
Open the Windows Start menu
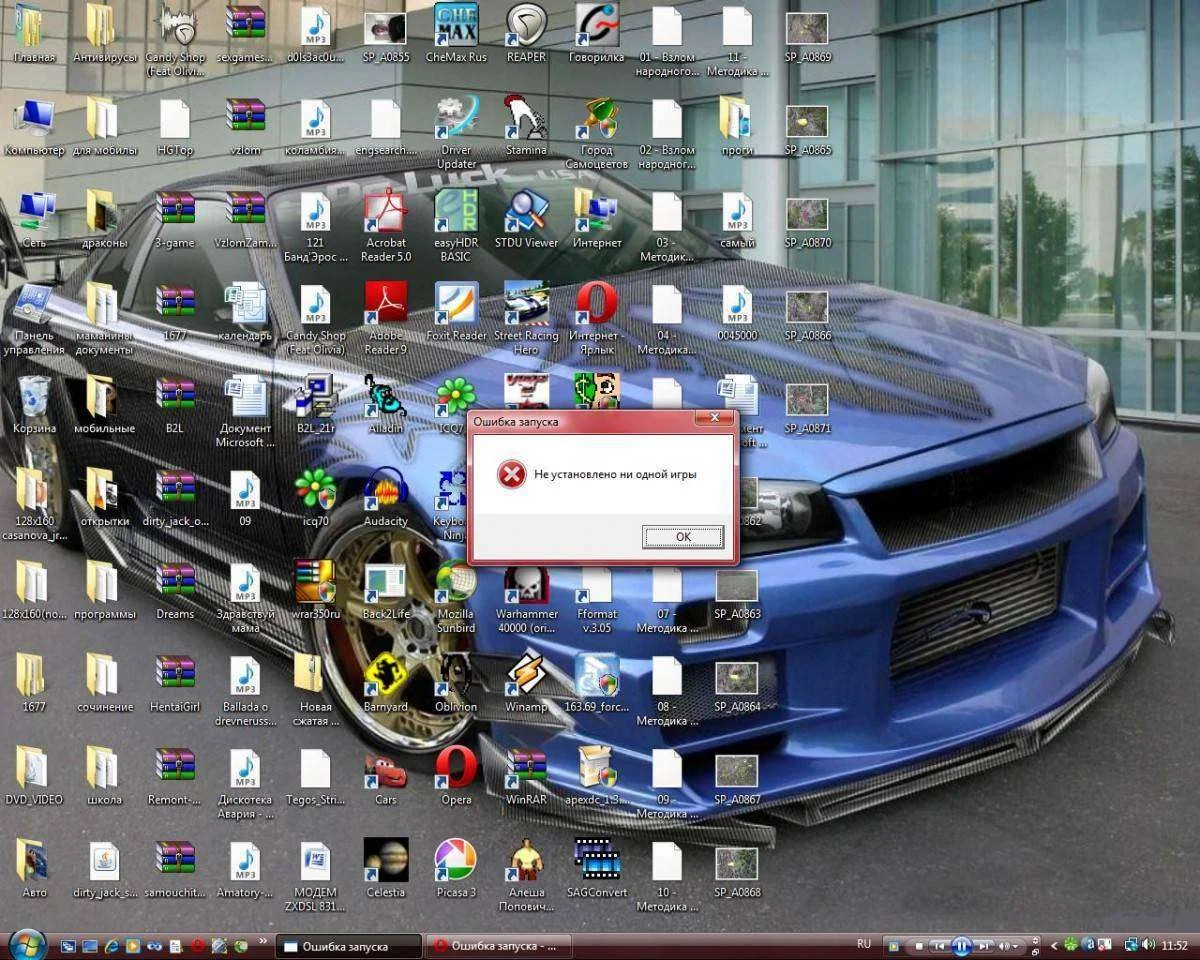pyautogui.click(x=26, y=945)
